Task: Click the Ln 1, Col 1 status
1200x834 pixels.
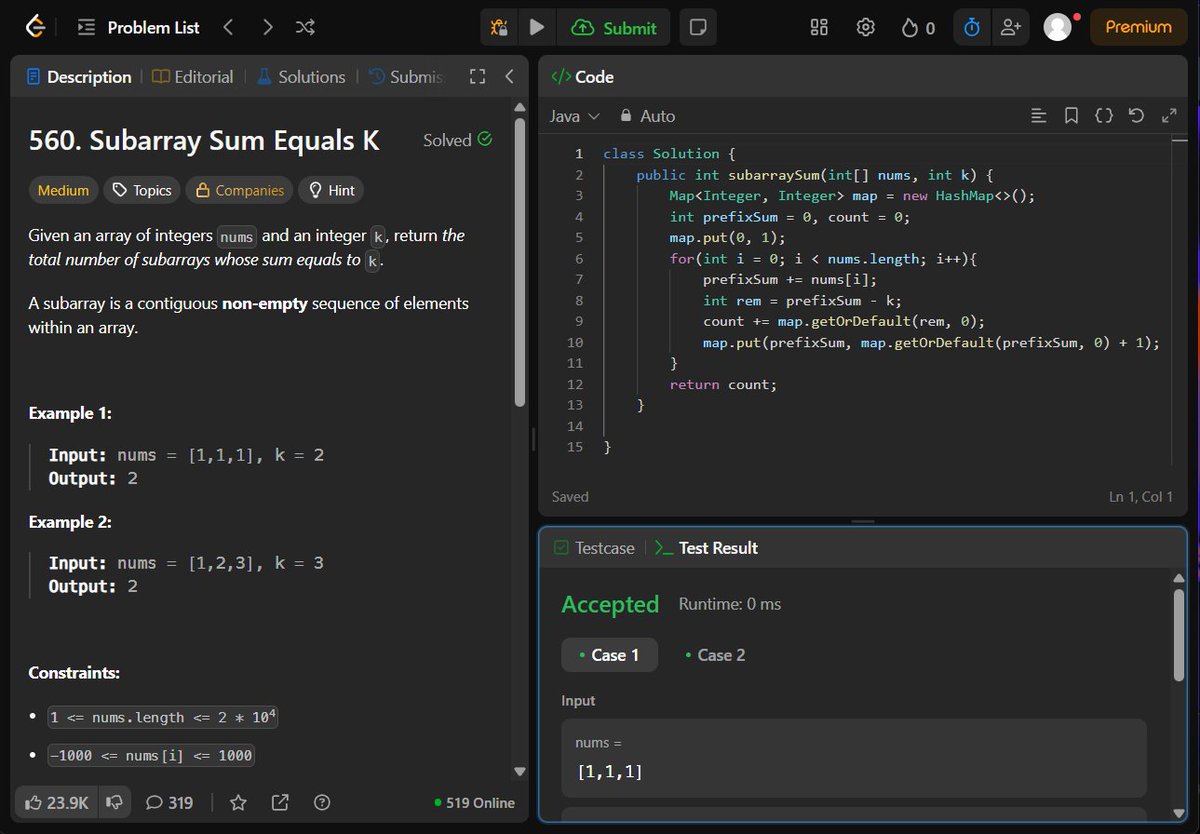Action: tap(1142, 497)
